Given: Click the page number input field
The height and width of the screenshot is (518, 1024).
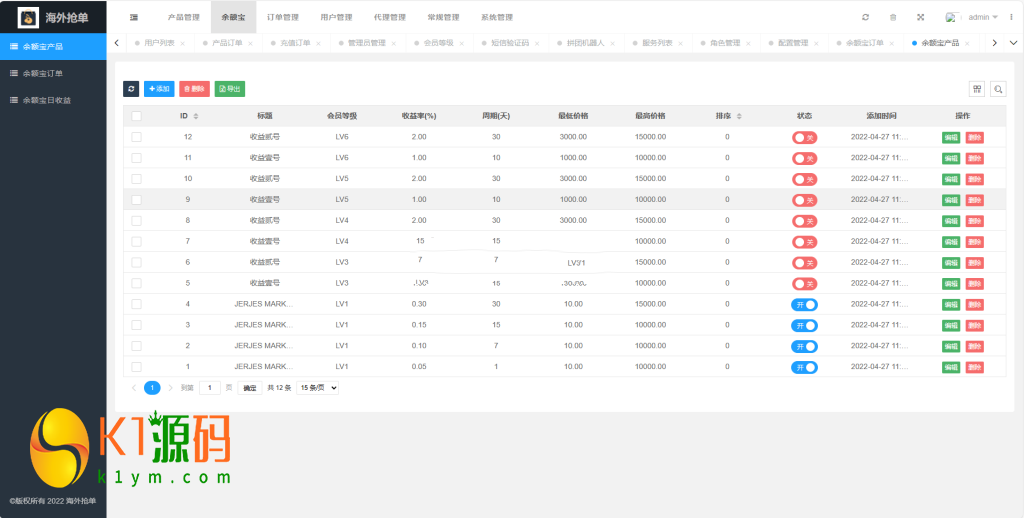Looking at the screenshot, I should tap(210, 388).
